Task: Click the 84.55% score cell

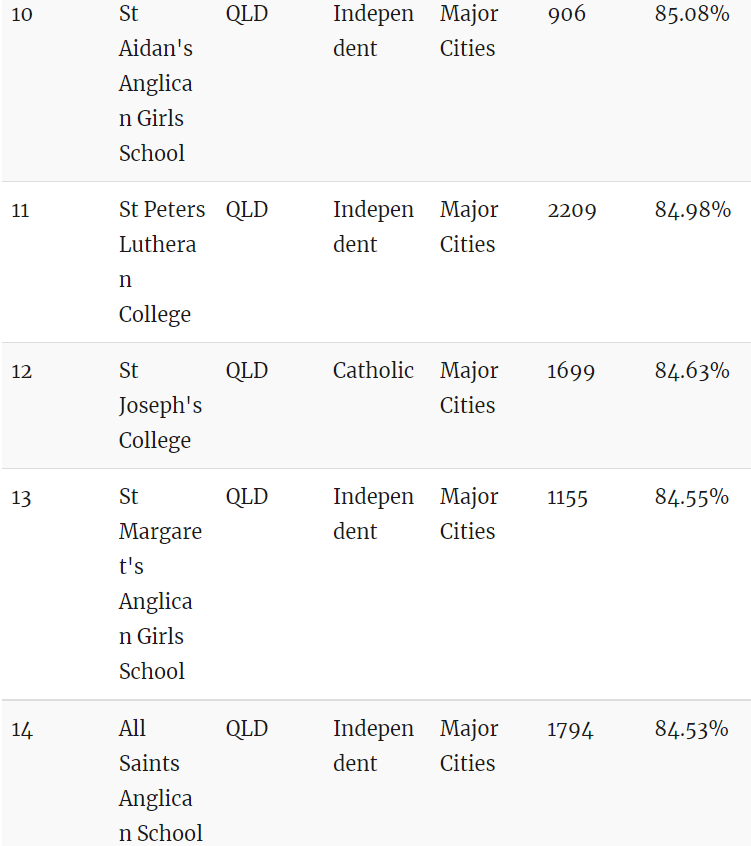Action: click(x=692, y=496)
